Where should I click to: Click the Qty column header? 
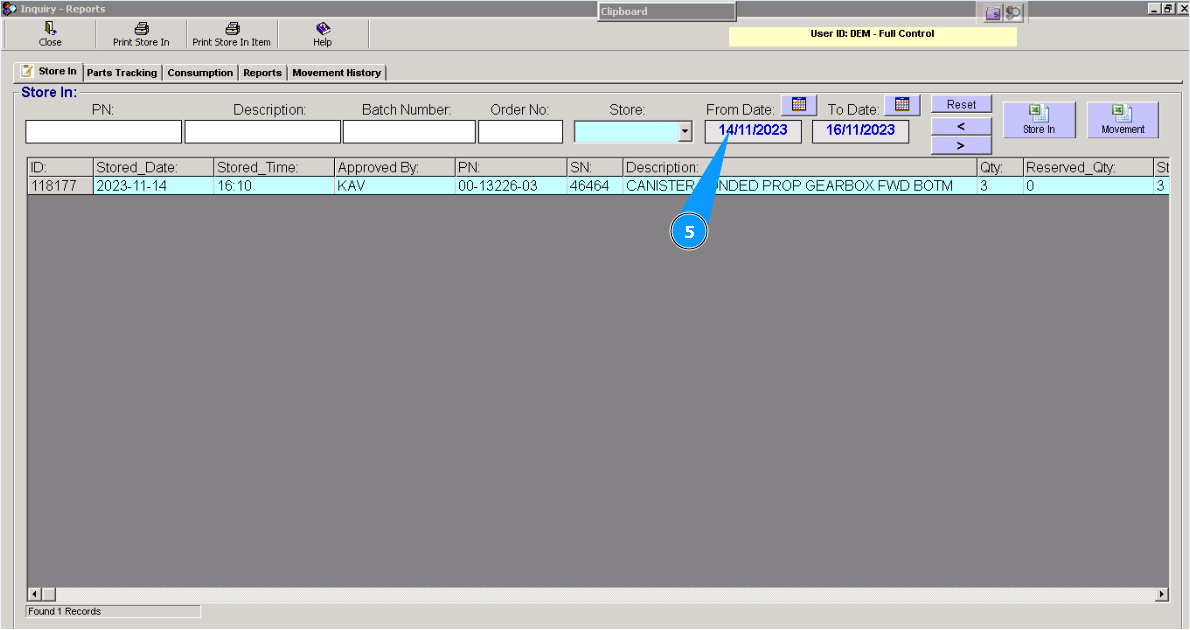(1000, 167)
